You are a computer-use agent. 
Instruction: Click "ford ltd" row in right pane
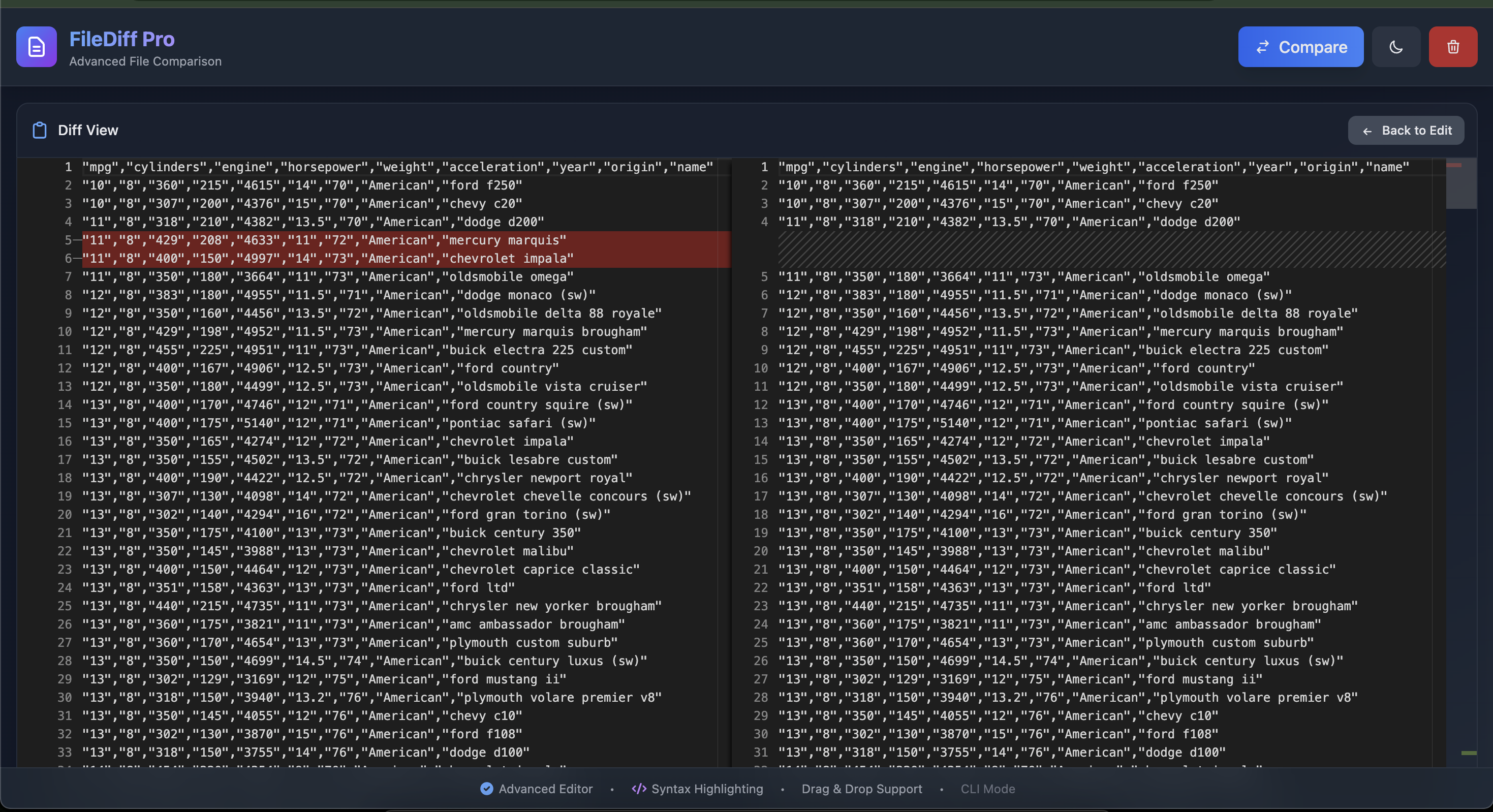click(x=994, y=588)
